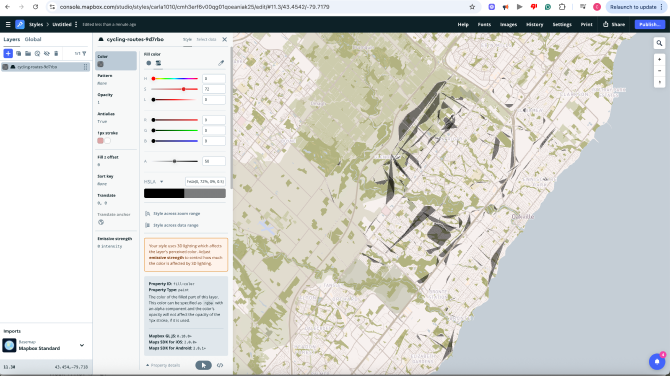Open the layer filter icon
The image size is (670, 376).
click(x=84, y=53)
